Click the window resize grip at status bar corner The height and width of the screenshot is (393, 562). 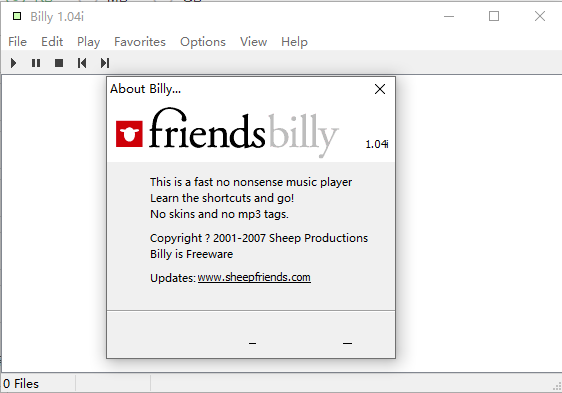[557, 387]
